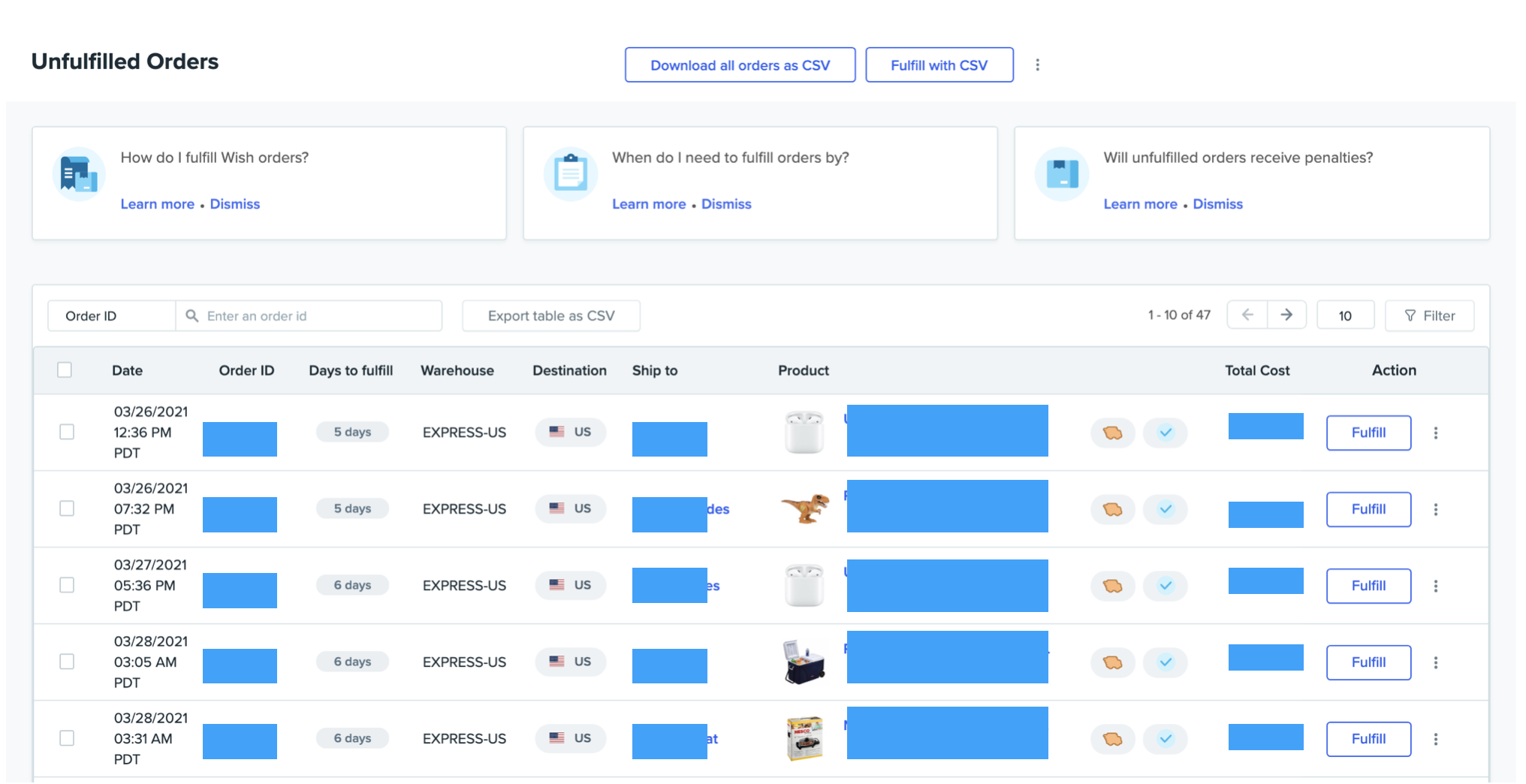
Task: Fulfill the 03/27/2021 AirPods order
Action: point(1368,586)
